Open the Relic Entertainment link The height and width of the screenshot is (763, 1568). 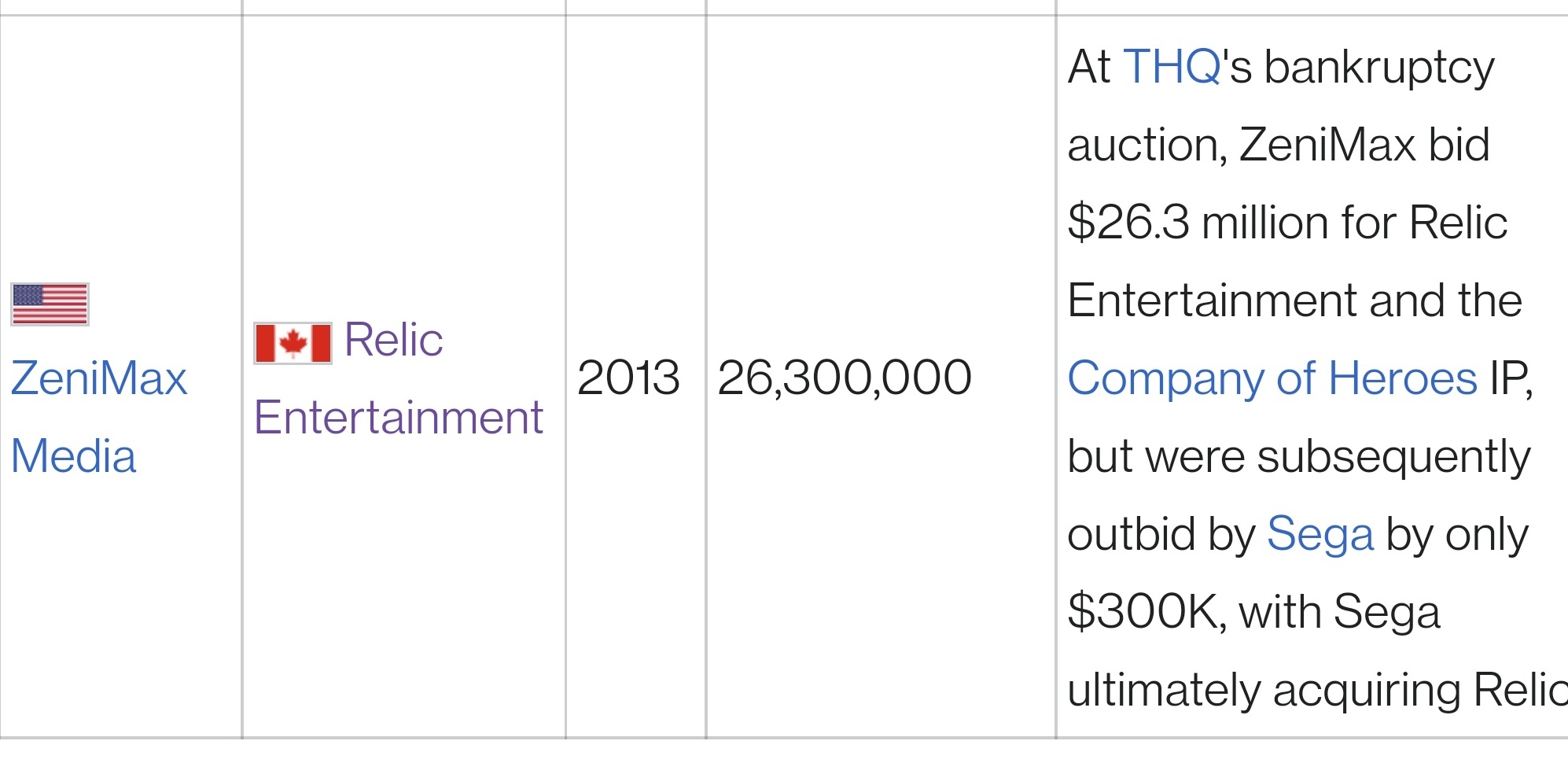coord(398,378)
